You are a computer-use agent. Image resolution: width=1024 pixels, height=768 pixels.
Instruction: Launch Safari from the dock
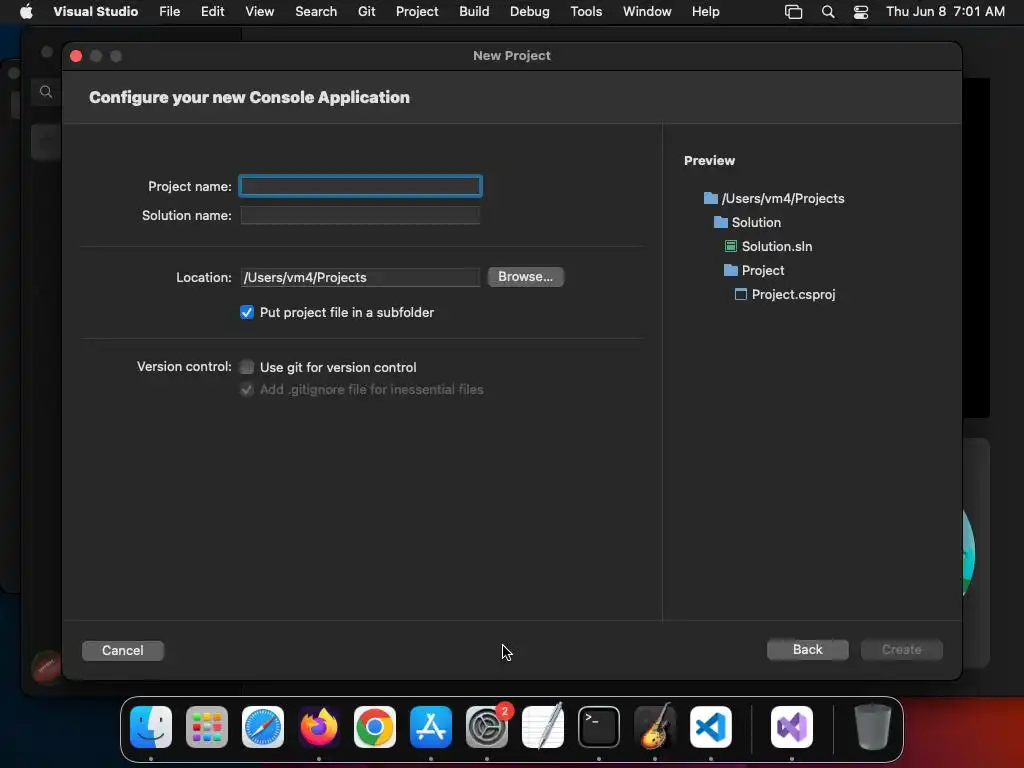coord(263,727)
